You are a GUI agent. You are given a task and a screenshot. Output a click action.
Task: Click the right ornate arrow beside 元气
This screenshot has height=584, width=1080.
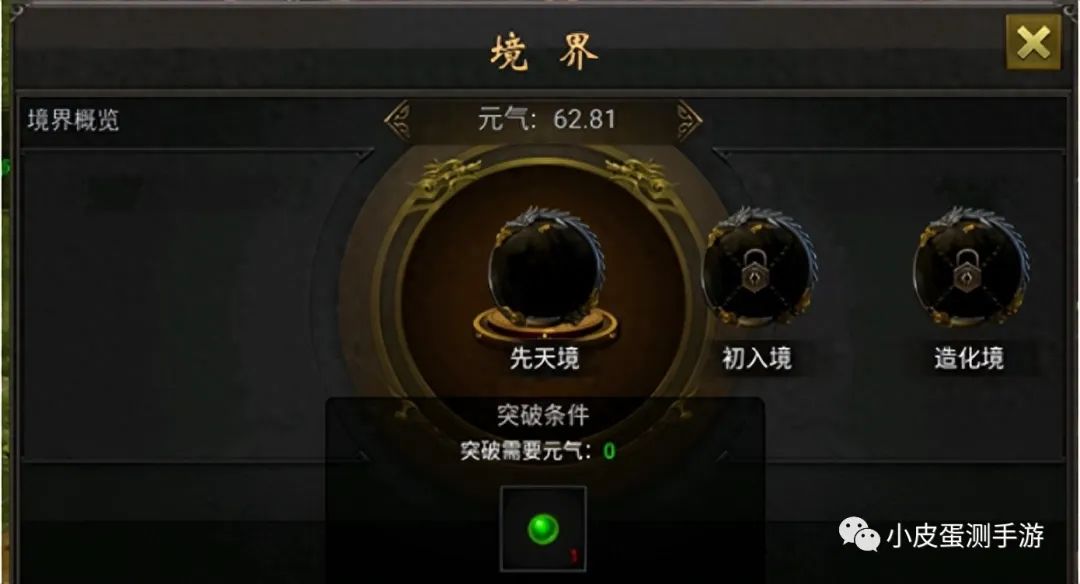pos(689,121)
